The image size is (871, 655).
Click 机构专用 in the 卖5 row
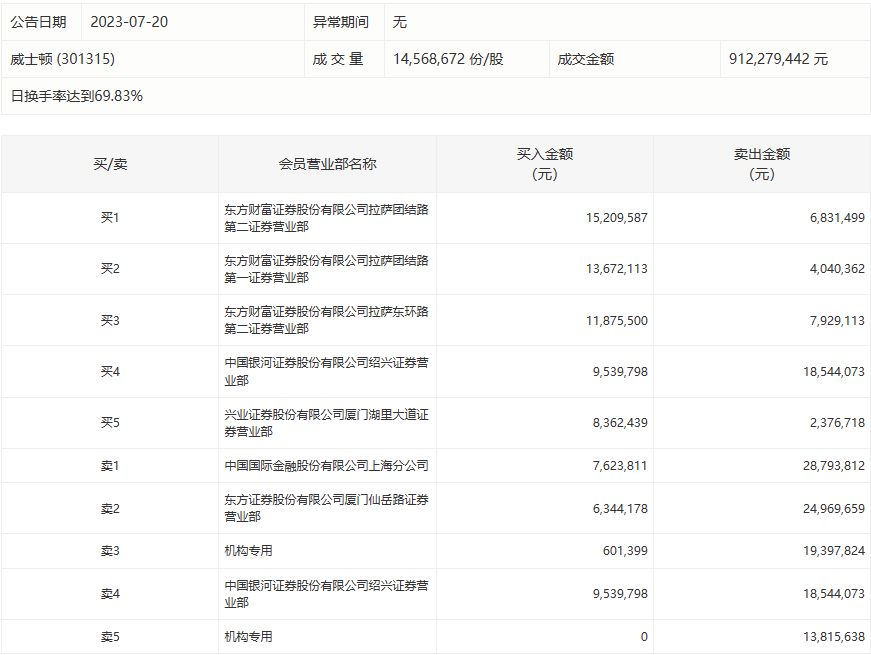[248, 637]
